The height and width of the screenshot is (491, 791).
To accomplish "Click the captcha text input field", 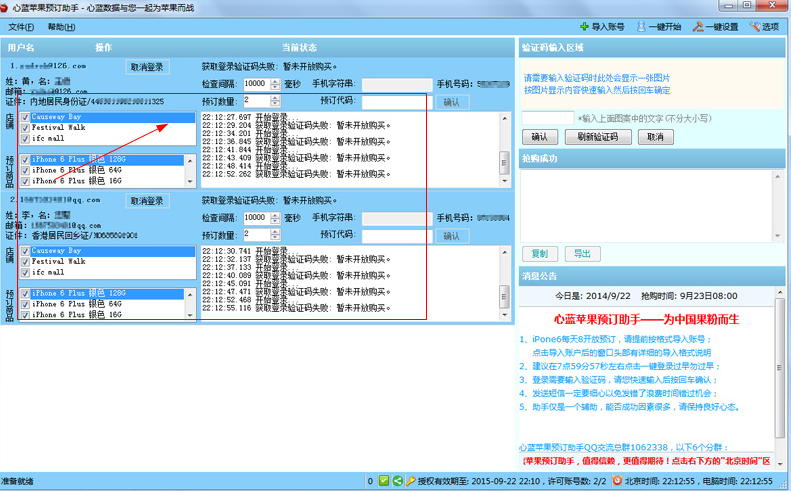I will click(x=548, y=118).
